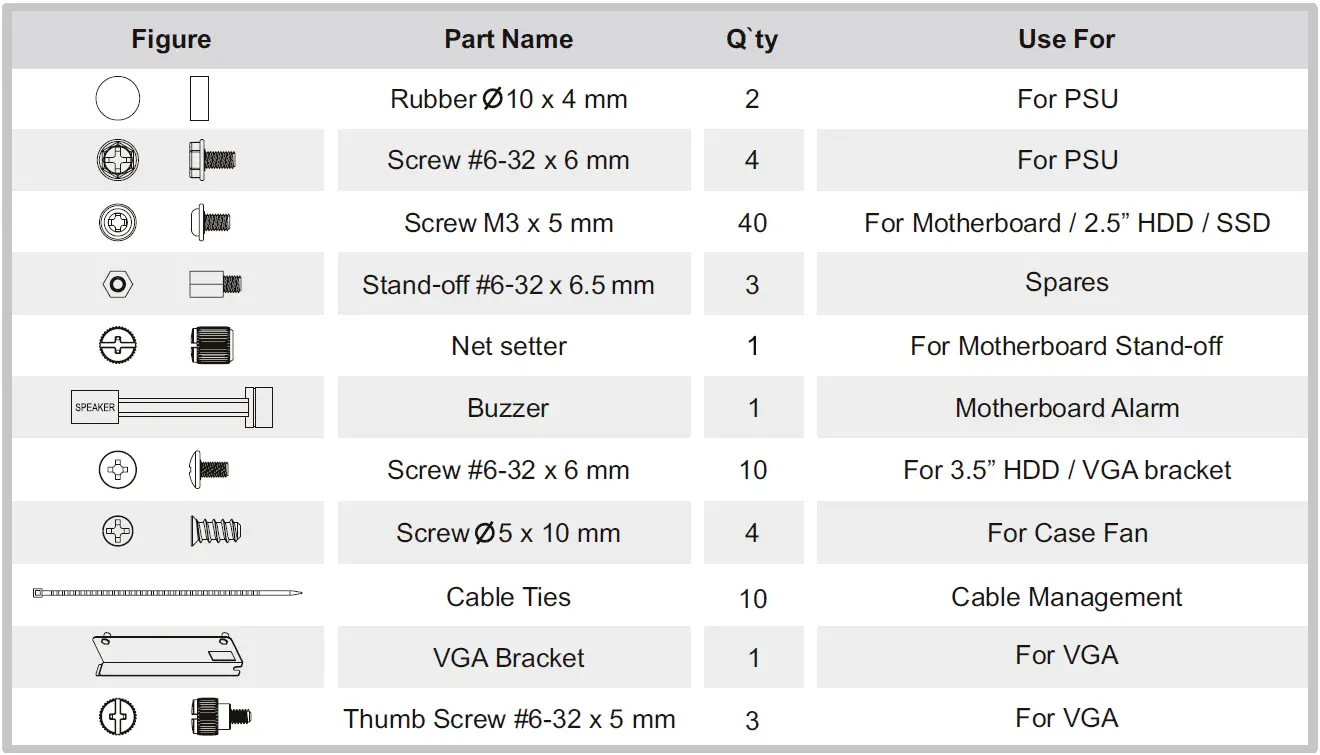Click the Figure column header

(171, 40)
